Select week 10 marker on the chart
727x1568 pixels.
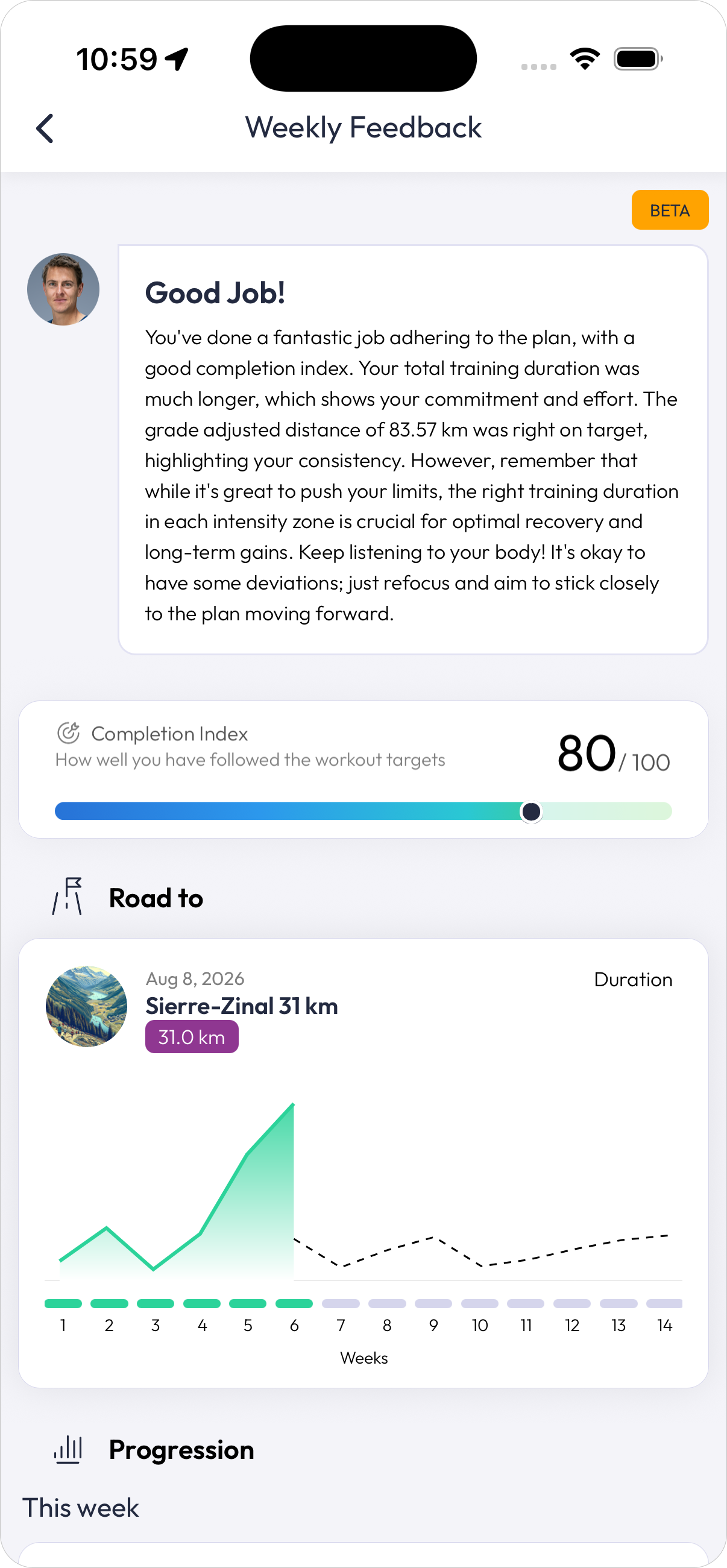(480, 1303)
